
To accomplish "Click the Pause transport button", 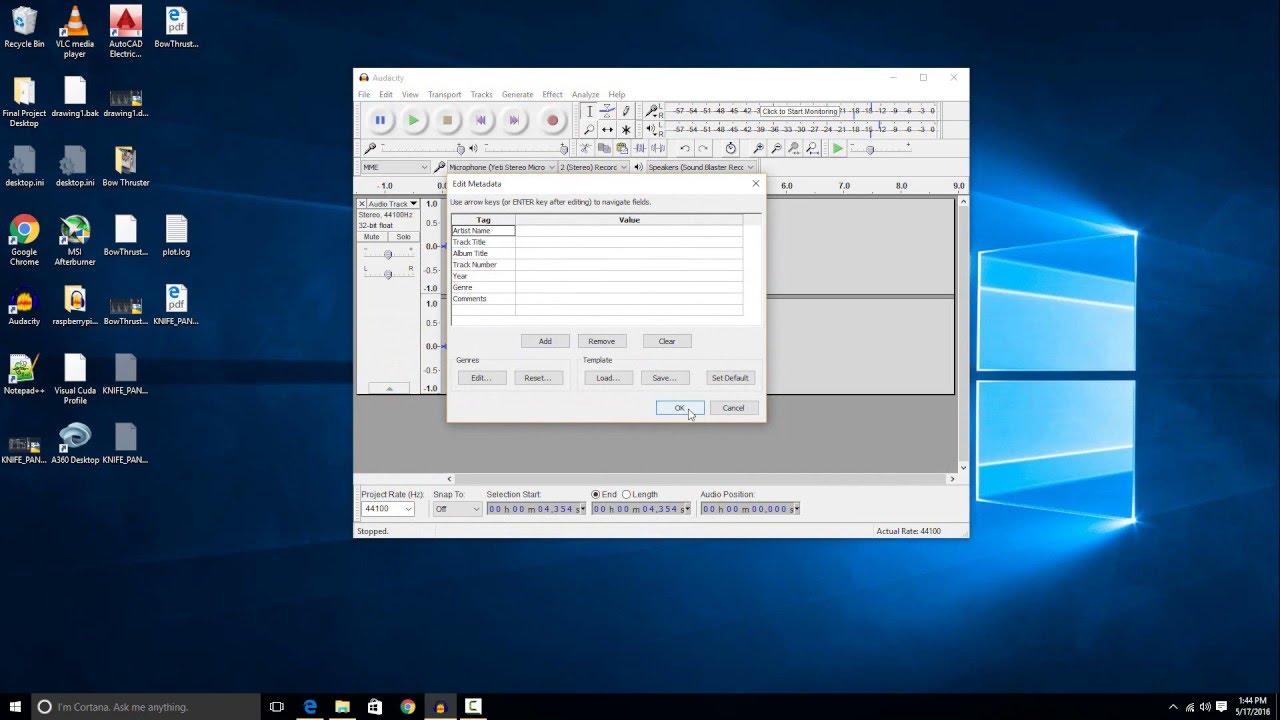I will pyautogui.click(x=380, y=120).
